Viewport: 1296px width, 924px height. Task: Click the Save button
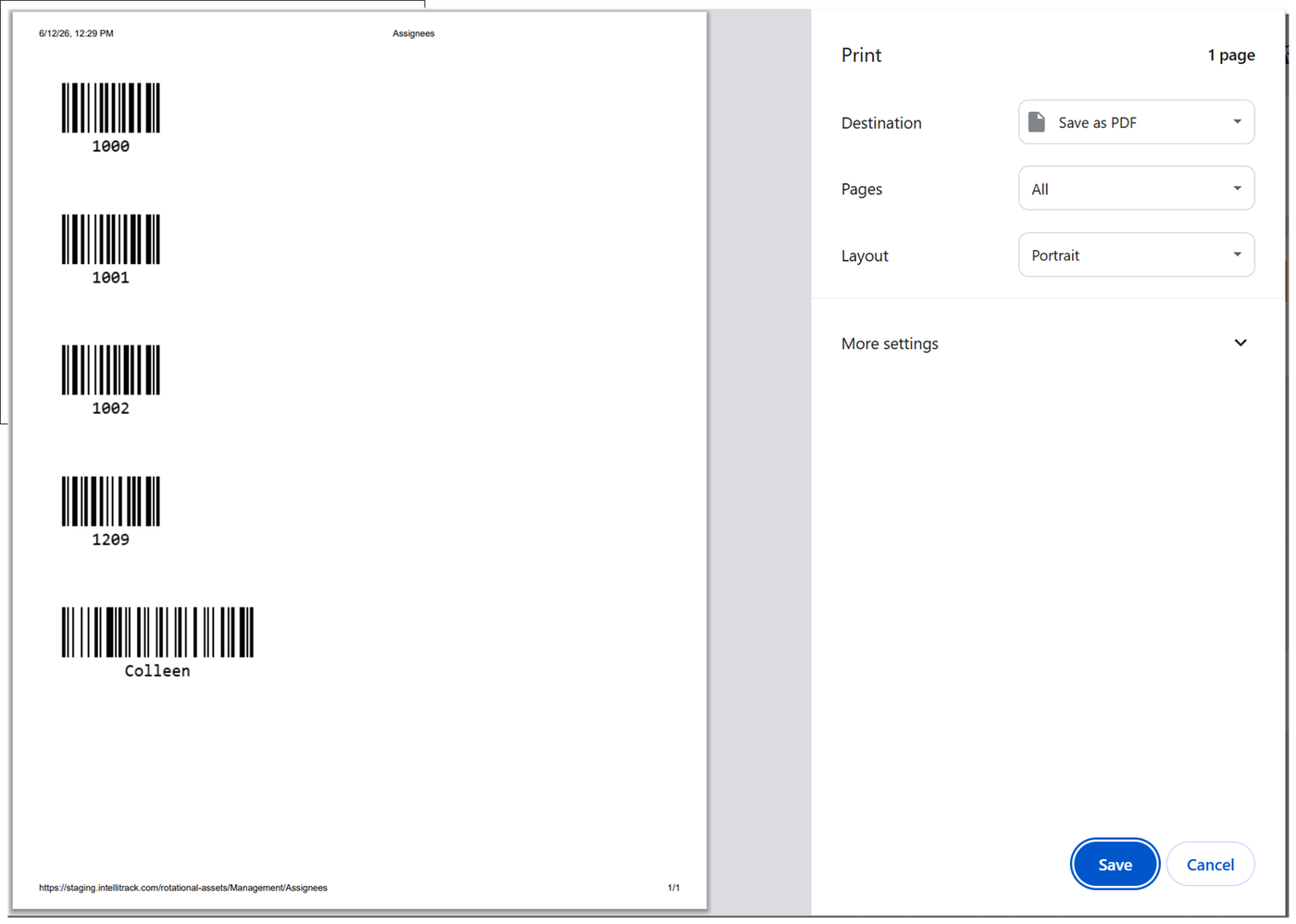(x=1115, y=864)
